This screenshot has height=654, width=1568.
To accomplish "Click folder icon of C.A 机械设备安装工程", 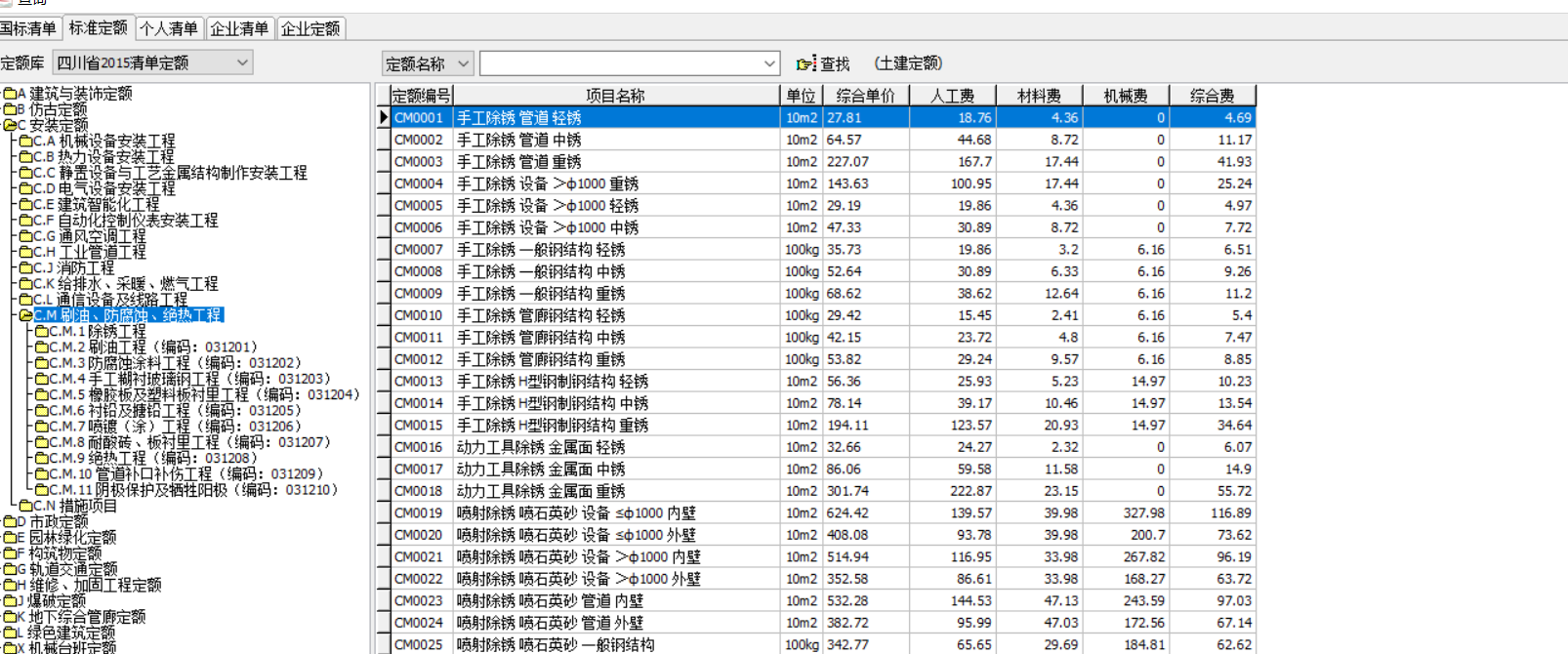I will point(25,142).
